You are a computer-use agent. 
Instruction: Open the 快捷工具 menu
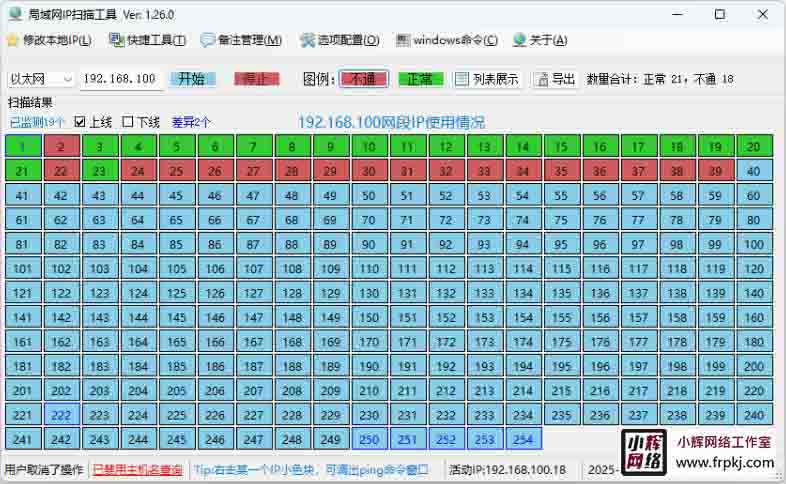[x=147, y=40]
